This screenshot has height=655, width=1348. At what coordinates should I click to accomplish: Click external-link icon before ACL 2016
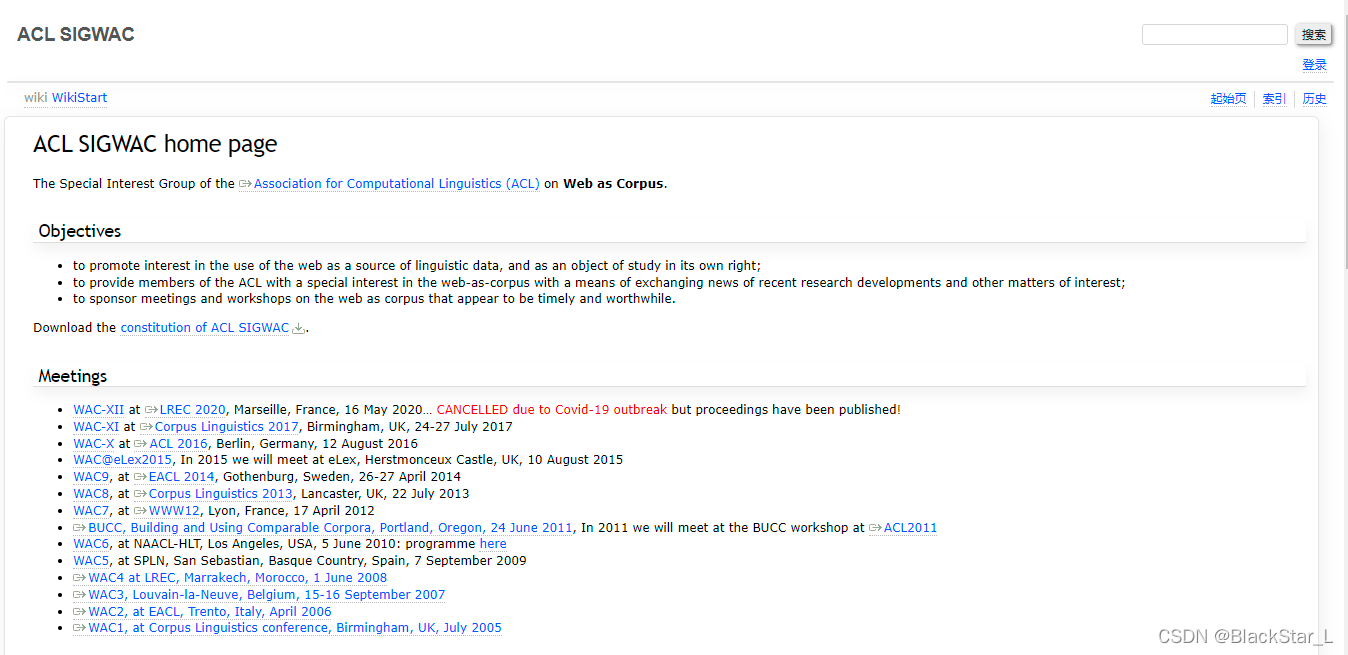point(141,444)
